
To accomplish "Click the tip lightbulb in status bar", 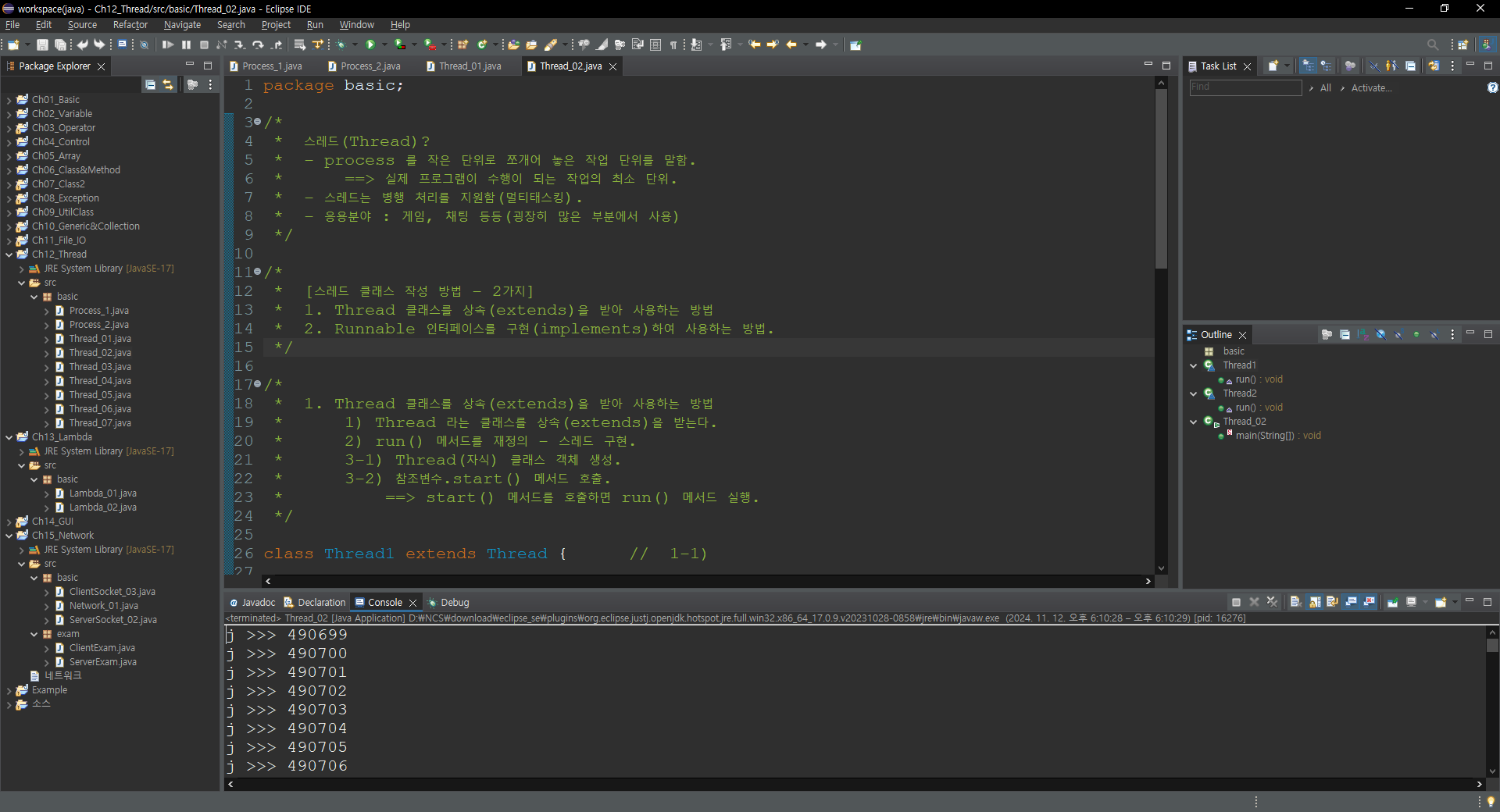I will pos(1491,802).
